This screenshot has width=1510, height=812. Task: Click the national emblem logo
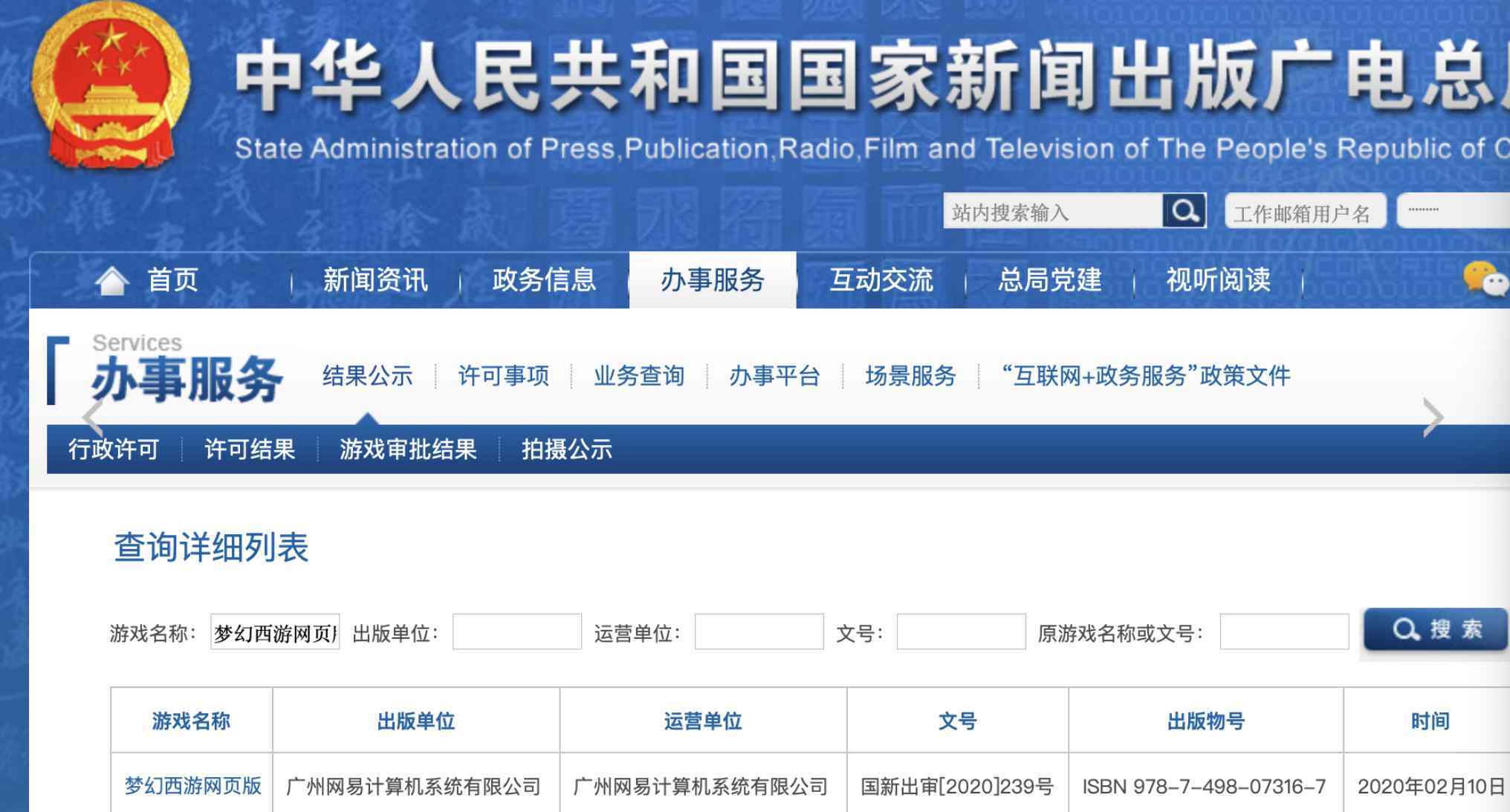(111, 87)
